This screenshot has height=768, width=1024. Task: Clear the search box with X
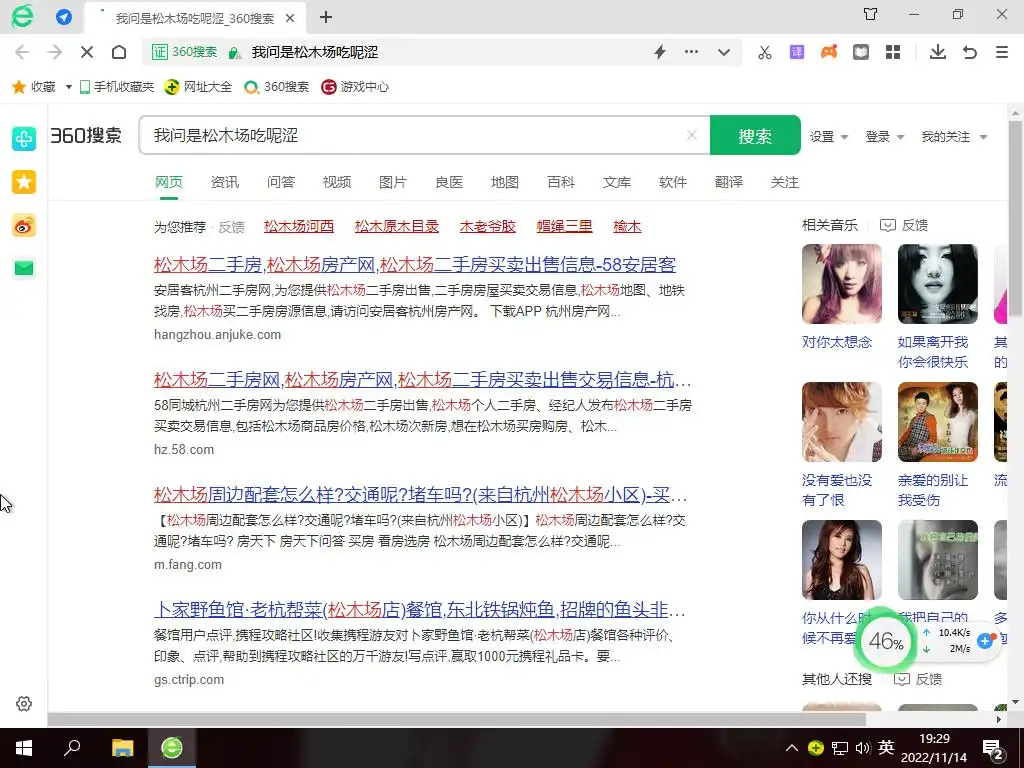coord(692,135)
